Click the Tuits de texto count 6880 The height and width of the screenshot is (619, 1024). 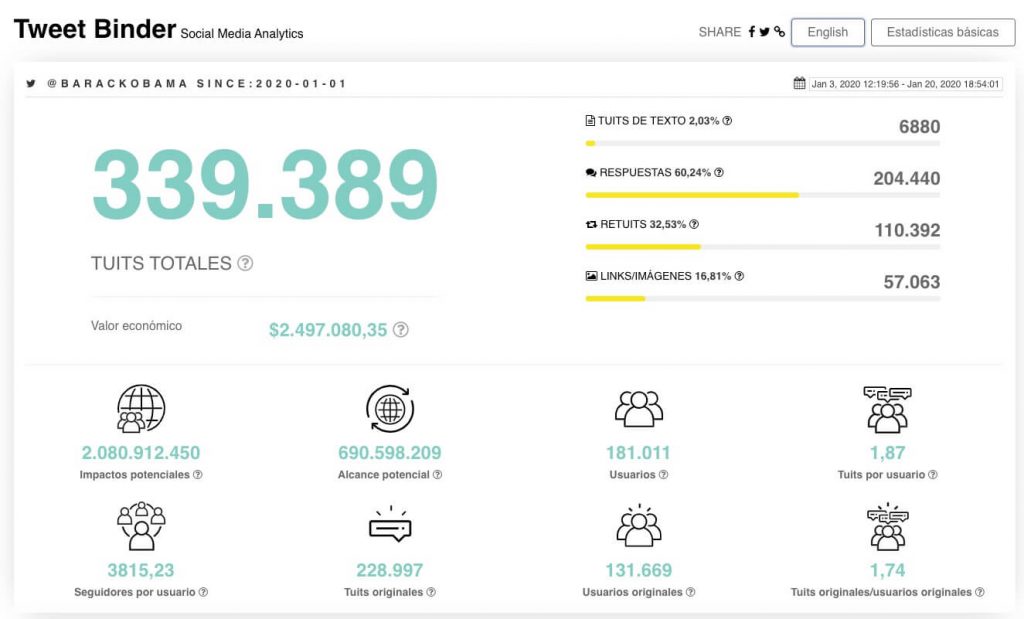tap(920, 127)
